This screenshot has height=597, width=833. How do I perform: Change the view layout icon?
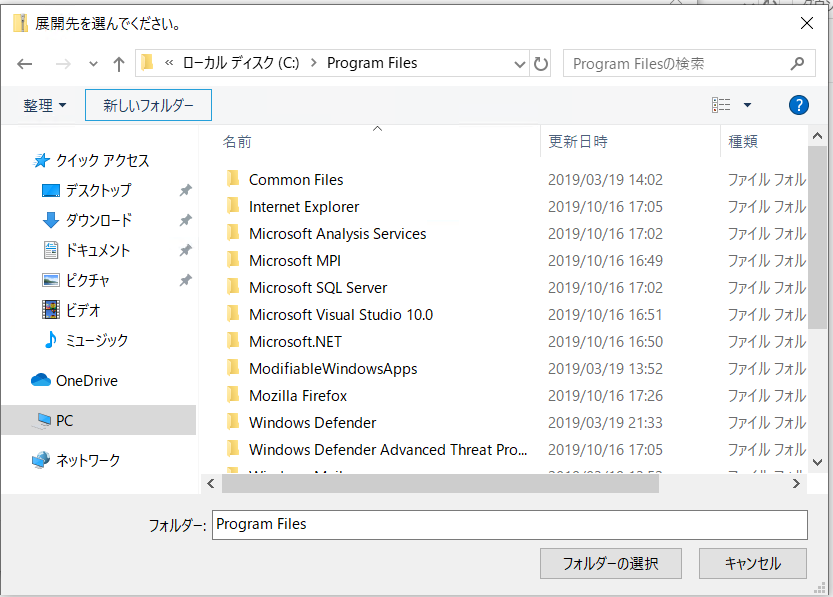coord(721,105)
